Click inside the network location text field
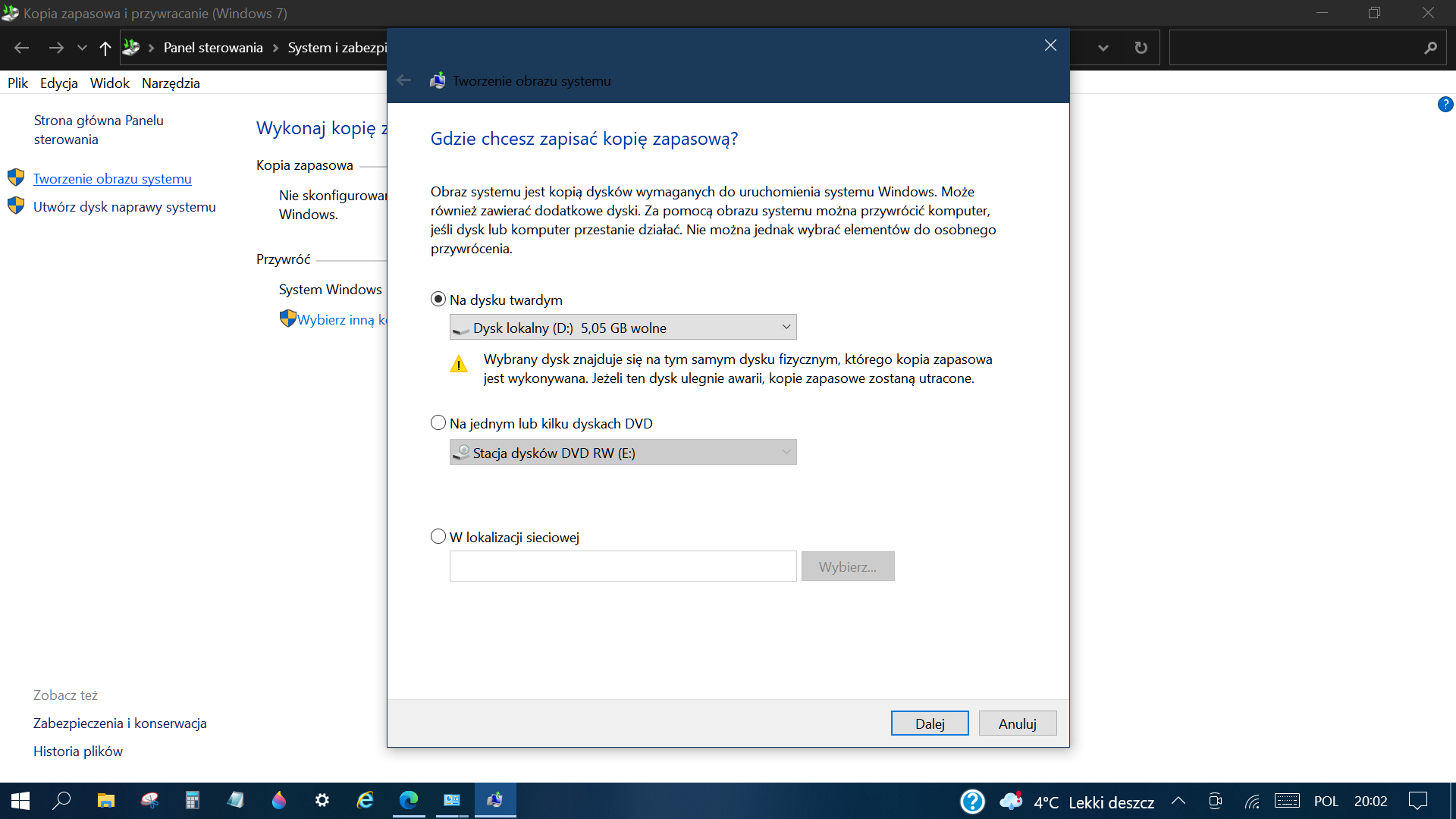 (x=622, y=566)
